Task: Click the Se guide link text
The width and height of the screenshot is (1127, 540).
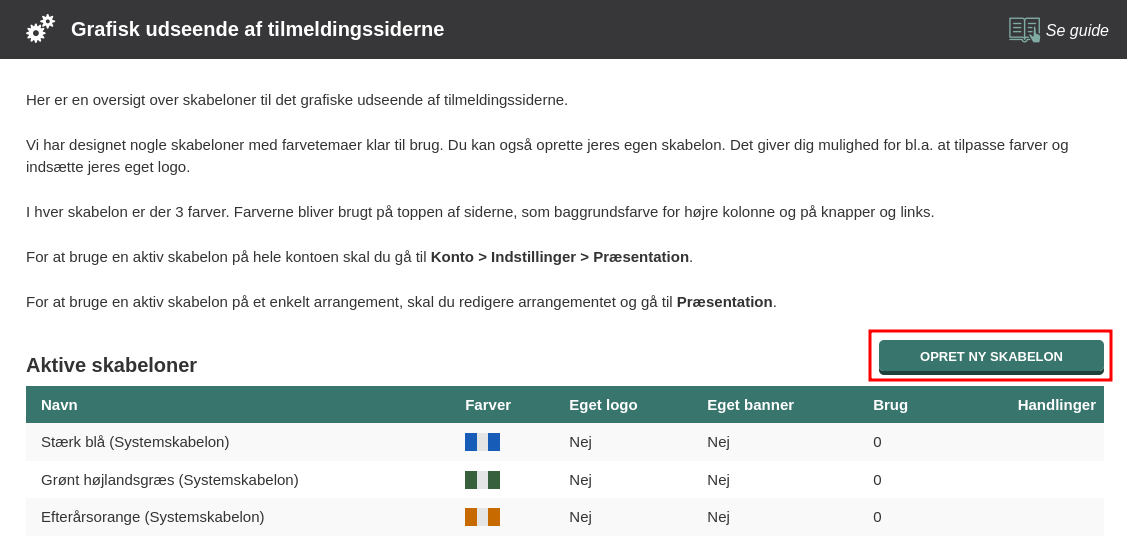Action: (x=1077, y=31)
